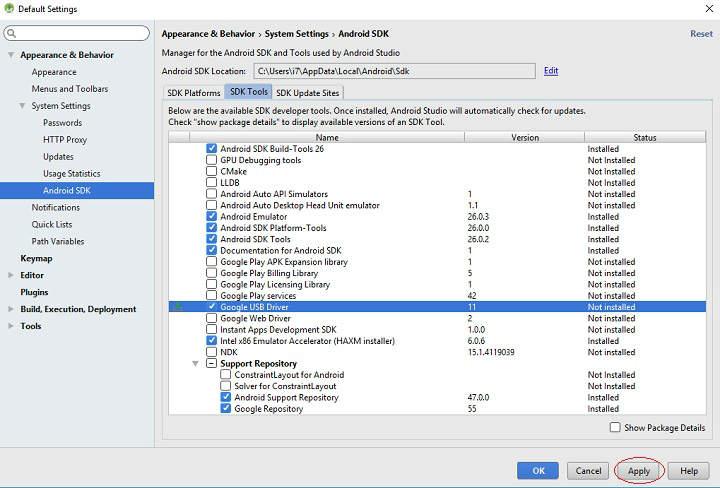
Task: Enable Google Play Licensing Library checkbox
Action: tap(211, 284)
